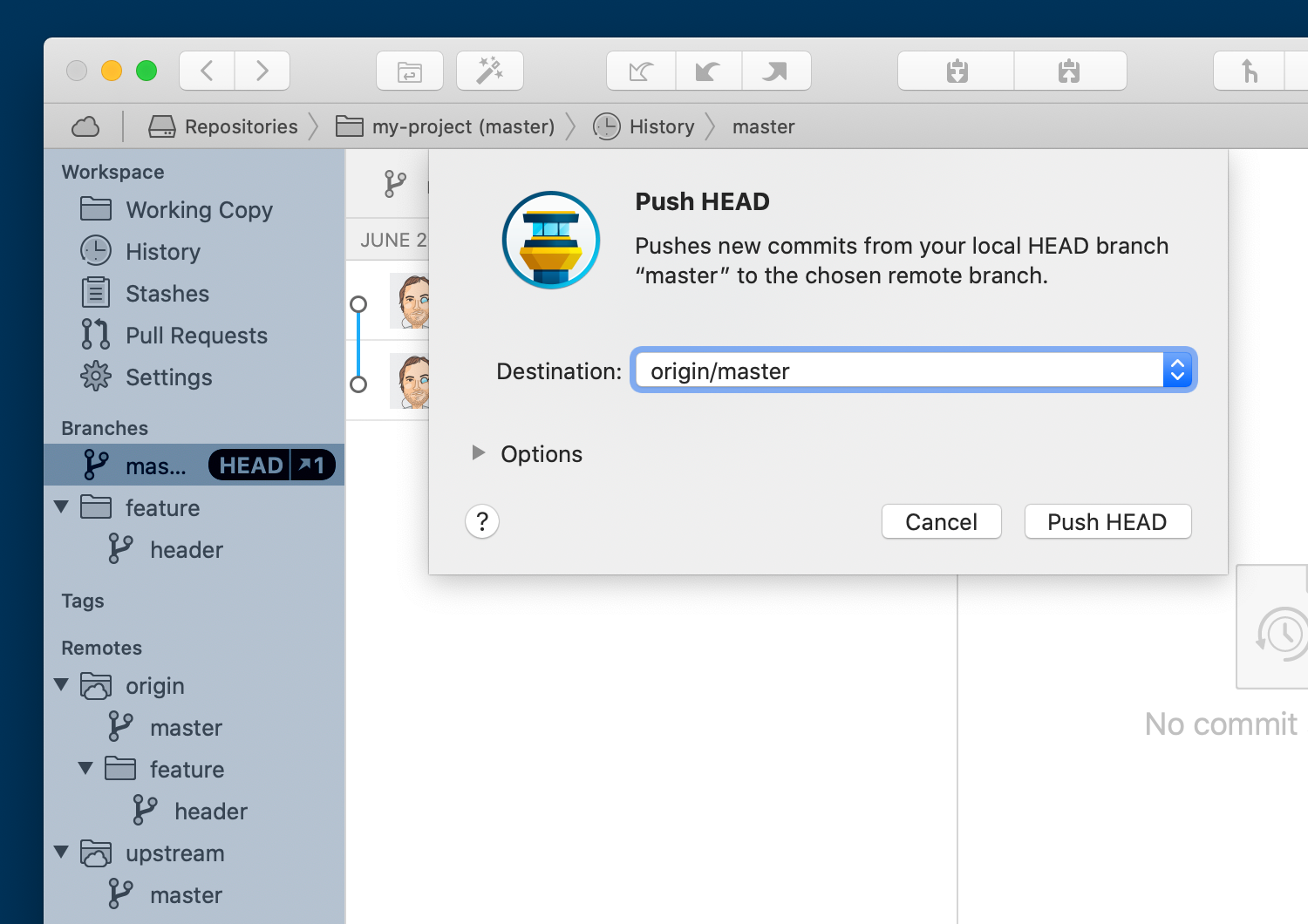This screenshot has width=1308, height=924.
Task: Click the Pull toolbar icon
Action: pos(708,71)
